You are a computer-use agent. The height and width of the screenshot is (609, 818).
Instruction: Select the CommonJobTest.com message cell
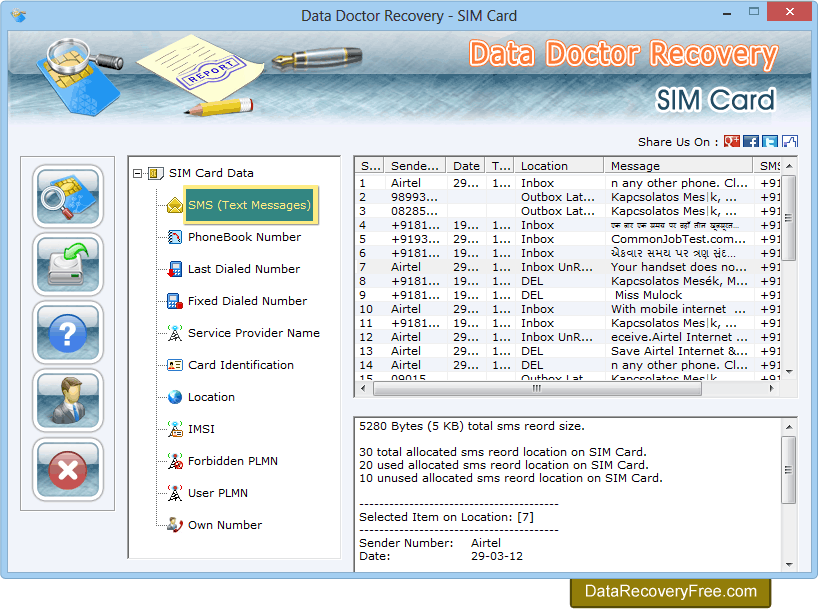click(679, 239)
